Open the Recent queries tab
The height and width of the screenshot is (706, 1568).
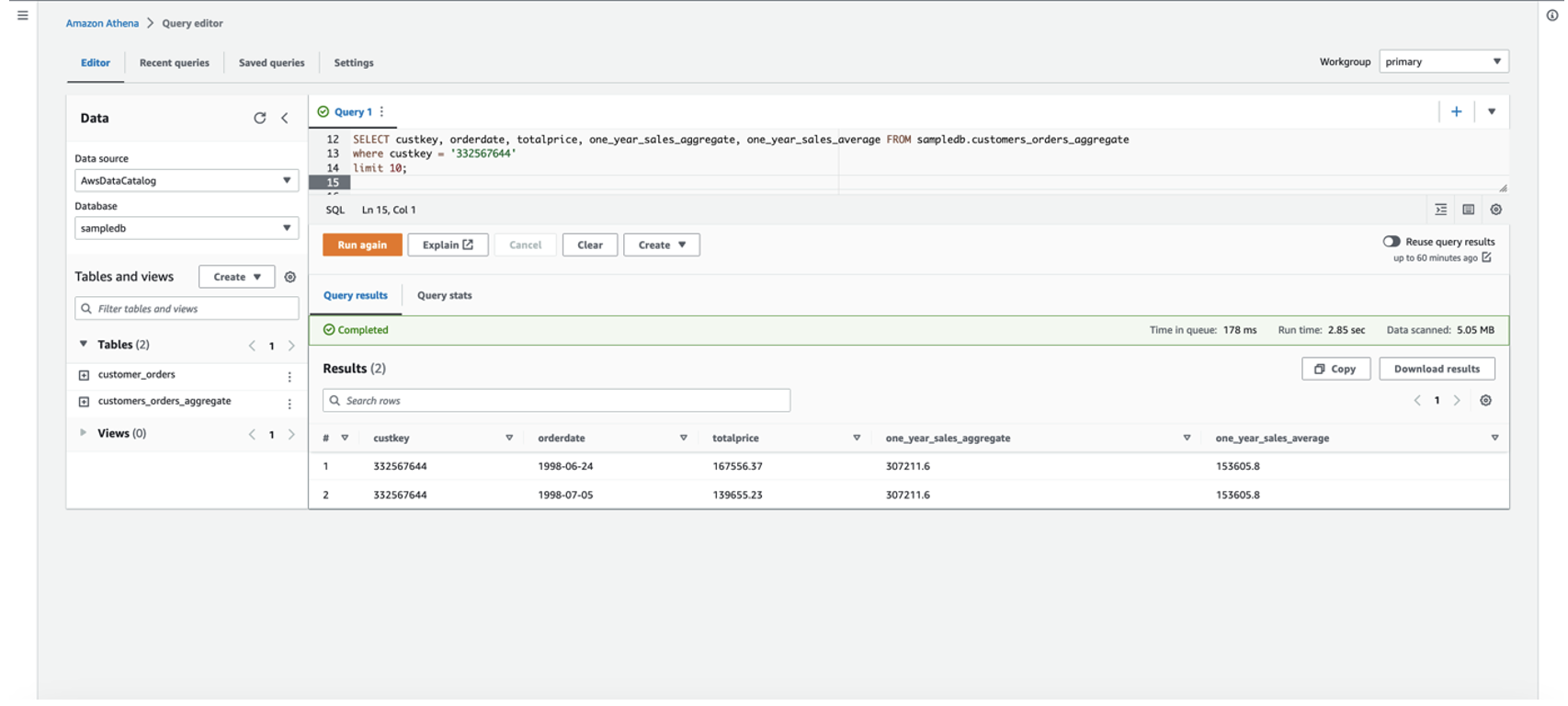(175, 63)
